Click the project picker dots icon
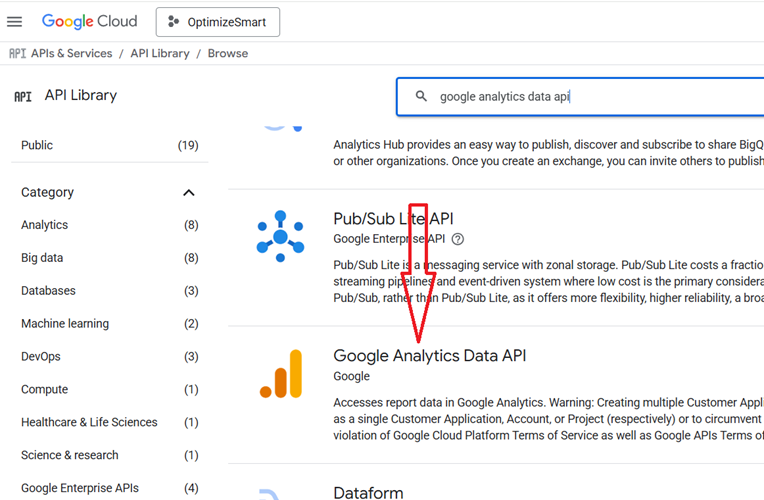764x500 pixels. tap(173, 21)
